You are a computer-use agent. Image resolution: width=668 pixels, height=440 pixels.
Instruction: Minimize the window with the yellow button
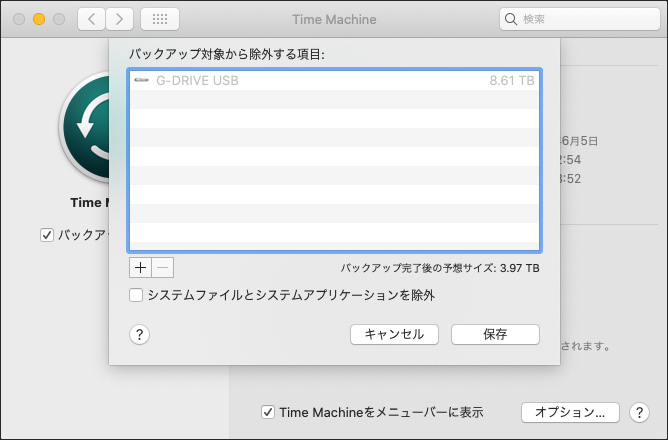click(x=39, y=19)
